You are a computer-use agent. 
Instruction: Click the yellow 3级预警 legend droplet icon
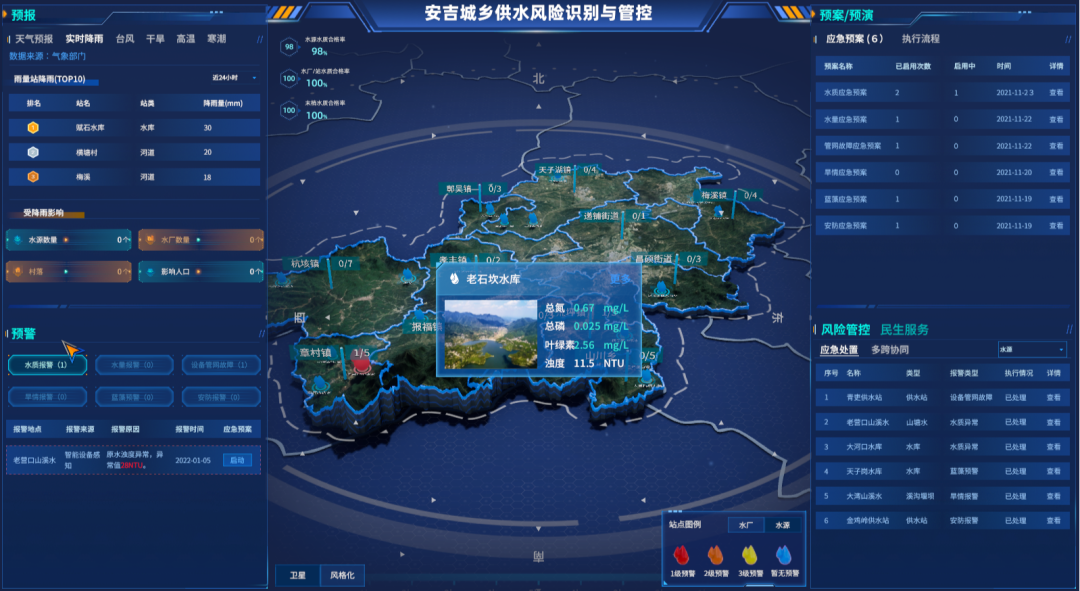click(x=749, y=554)
